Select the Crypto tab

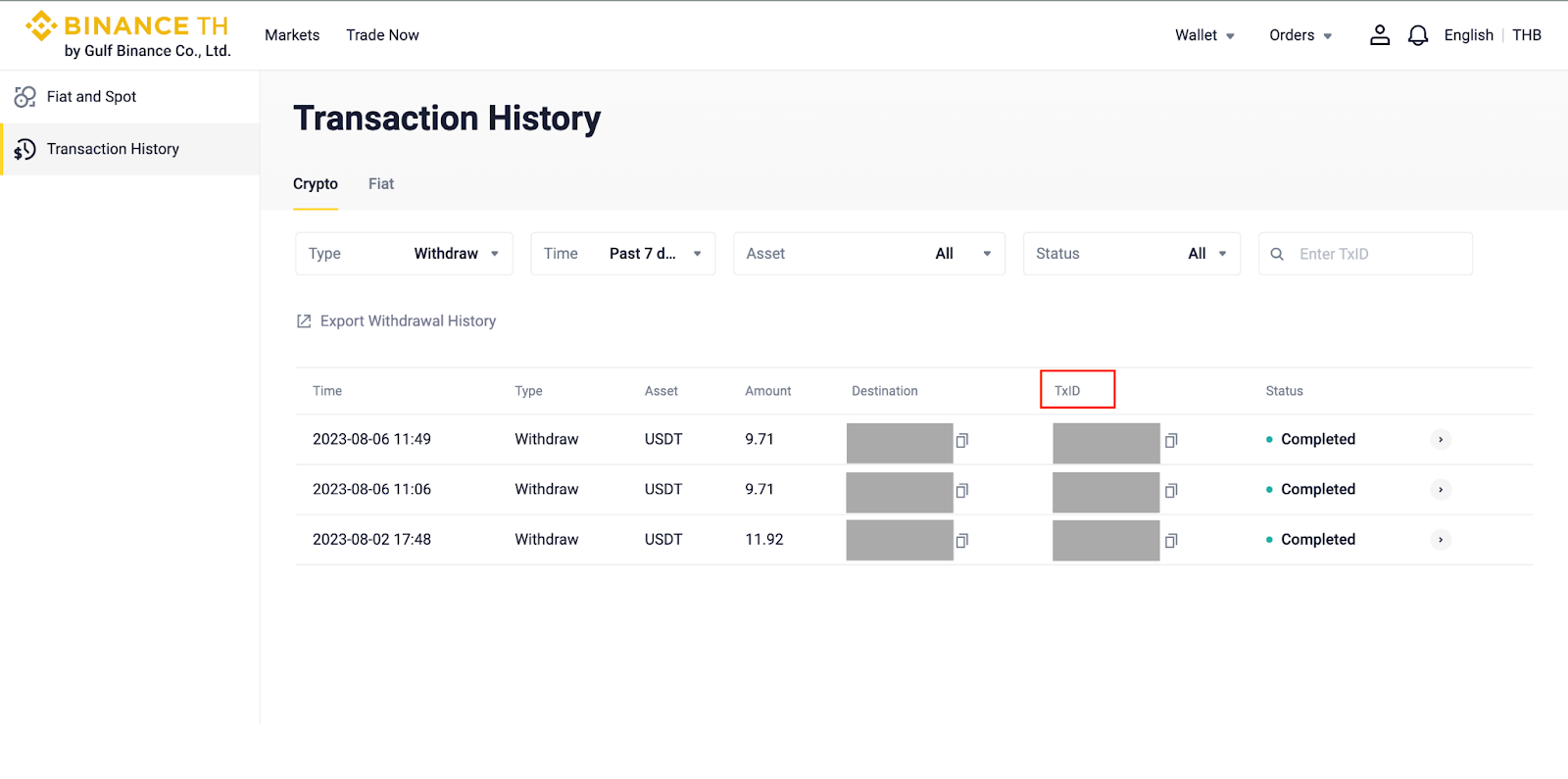[316, 184]
